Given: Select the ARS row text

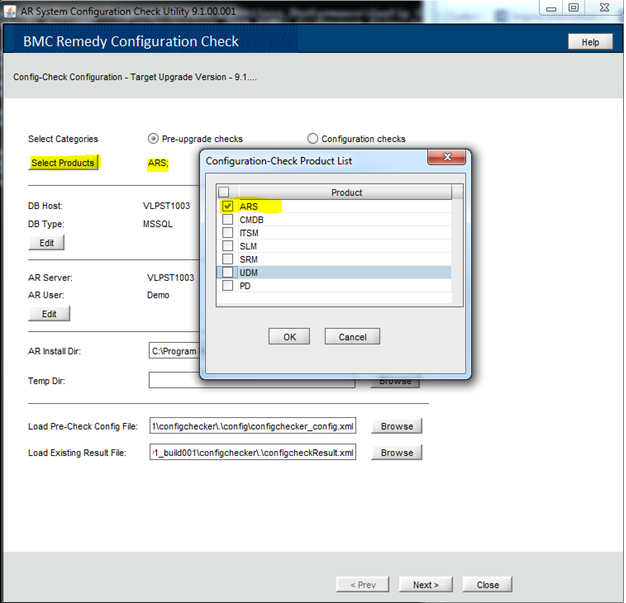Looking at the screenshot, I should coord(249,206).
